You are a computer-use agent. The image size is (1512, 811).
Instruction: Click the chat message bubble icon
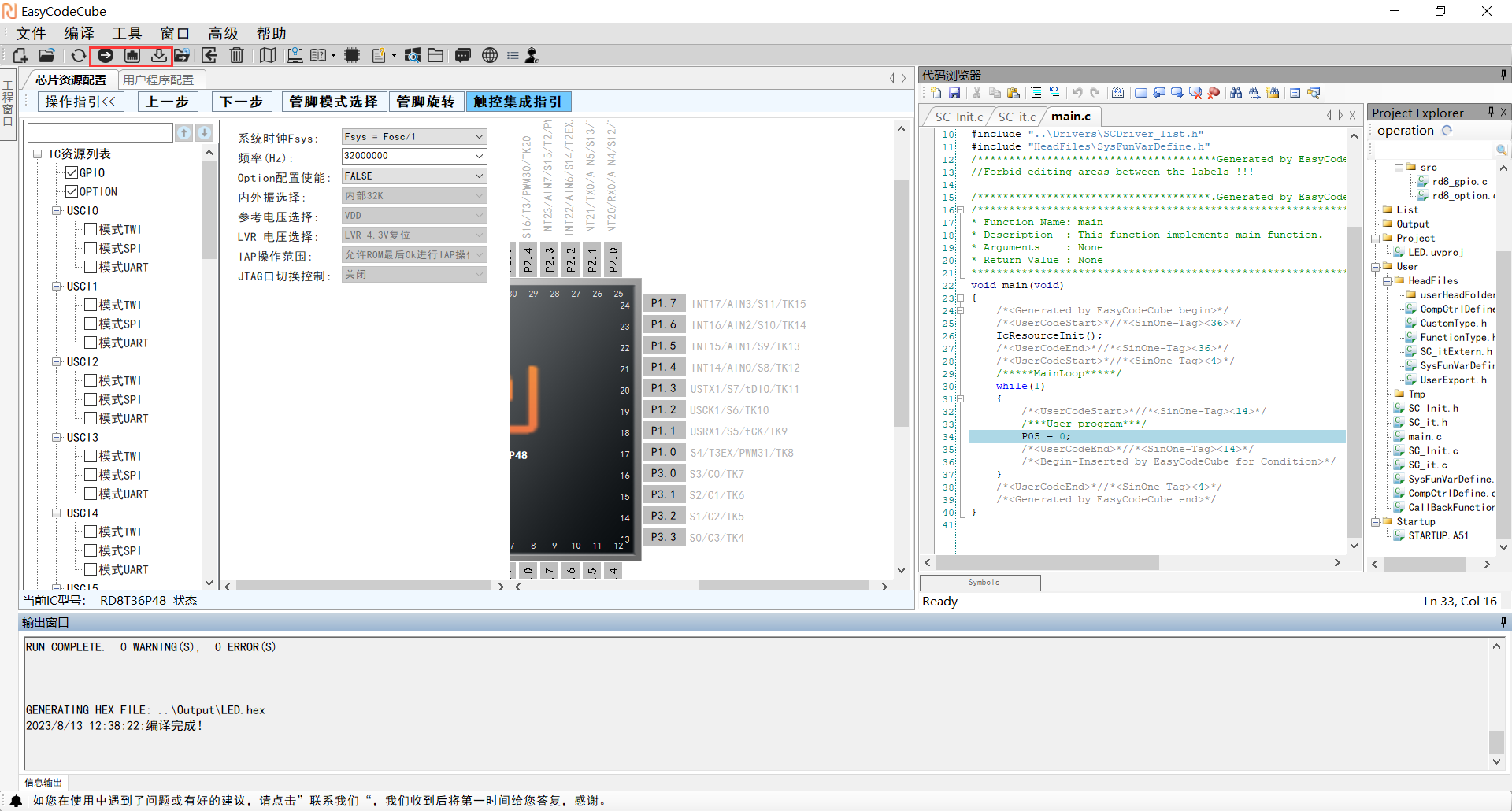[x=463, y=55]
